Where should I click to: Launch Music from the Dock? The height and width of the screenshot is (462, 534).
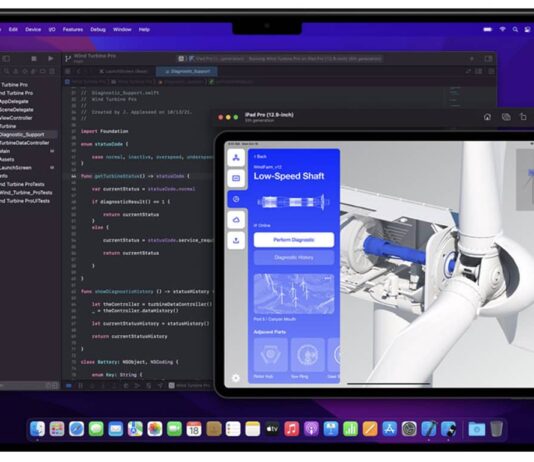pyautogui.click(x=292, y=429)
